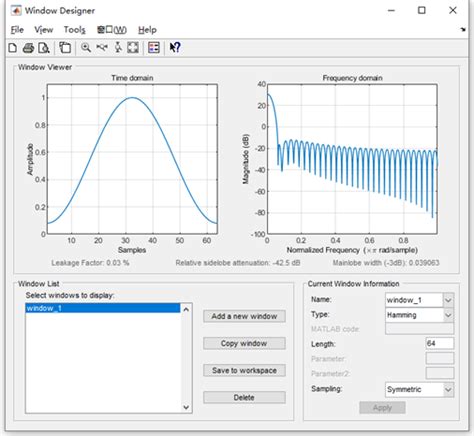This screenshot has height=436, width=474.
Task: Open the Tools menu
Action: (x=75, y=30)
